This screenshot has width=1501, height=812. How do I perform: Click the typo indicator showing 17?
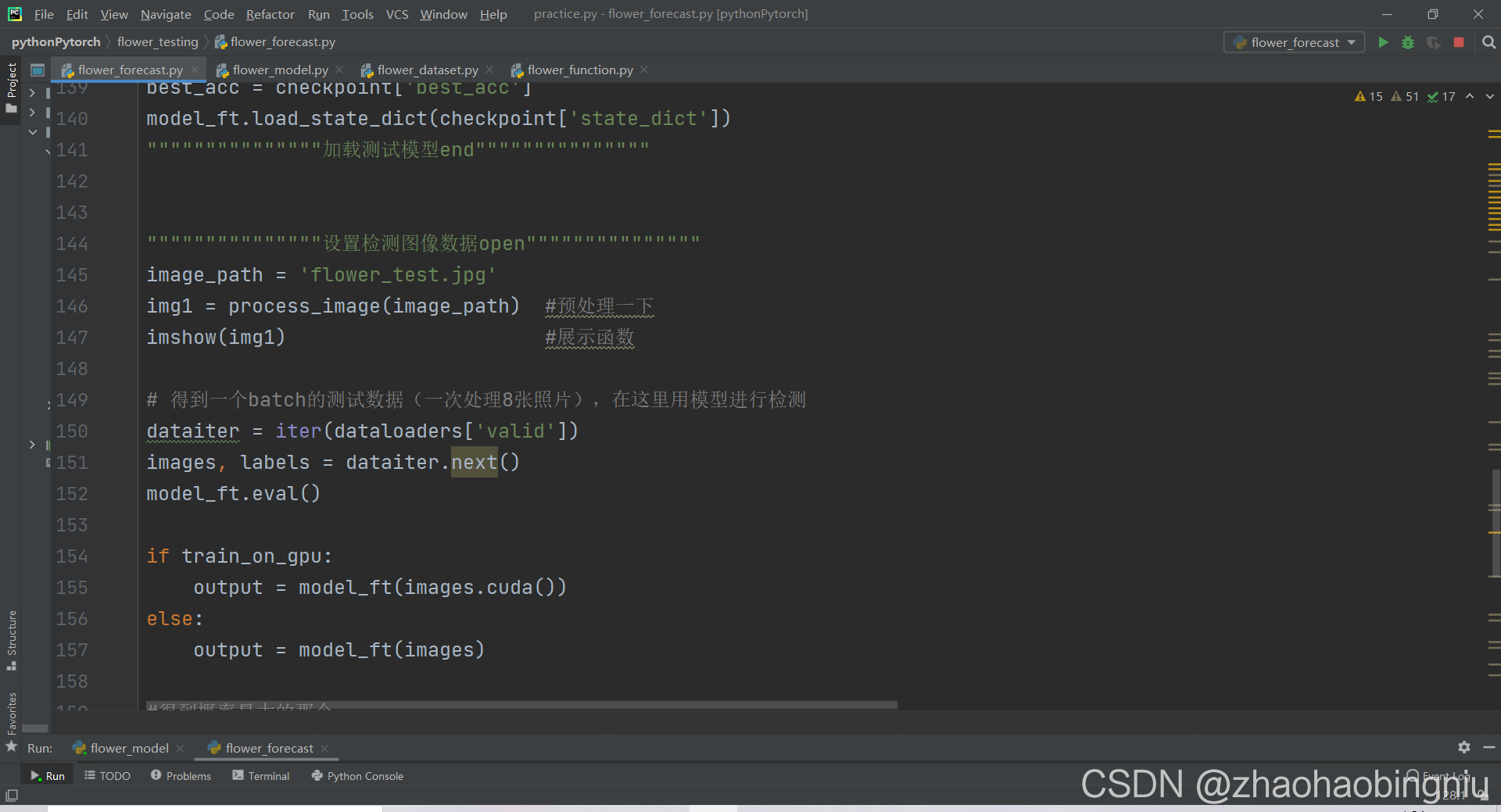pyautogui.click(x=1441, y=96)
